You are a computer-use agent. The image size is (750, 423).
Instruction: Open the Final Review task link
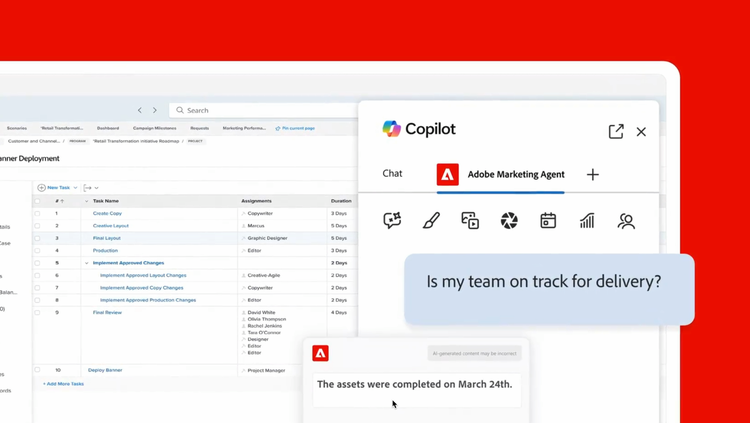(107, 312)
